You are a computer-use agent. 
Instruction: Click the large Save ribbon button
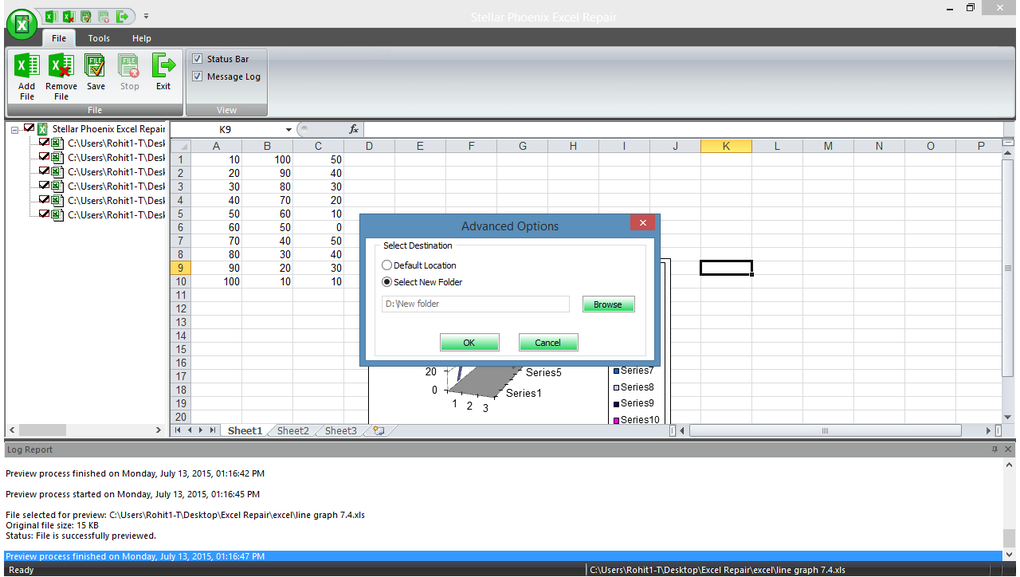[96, 72]
